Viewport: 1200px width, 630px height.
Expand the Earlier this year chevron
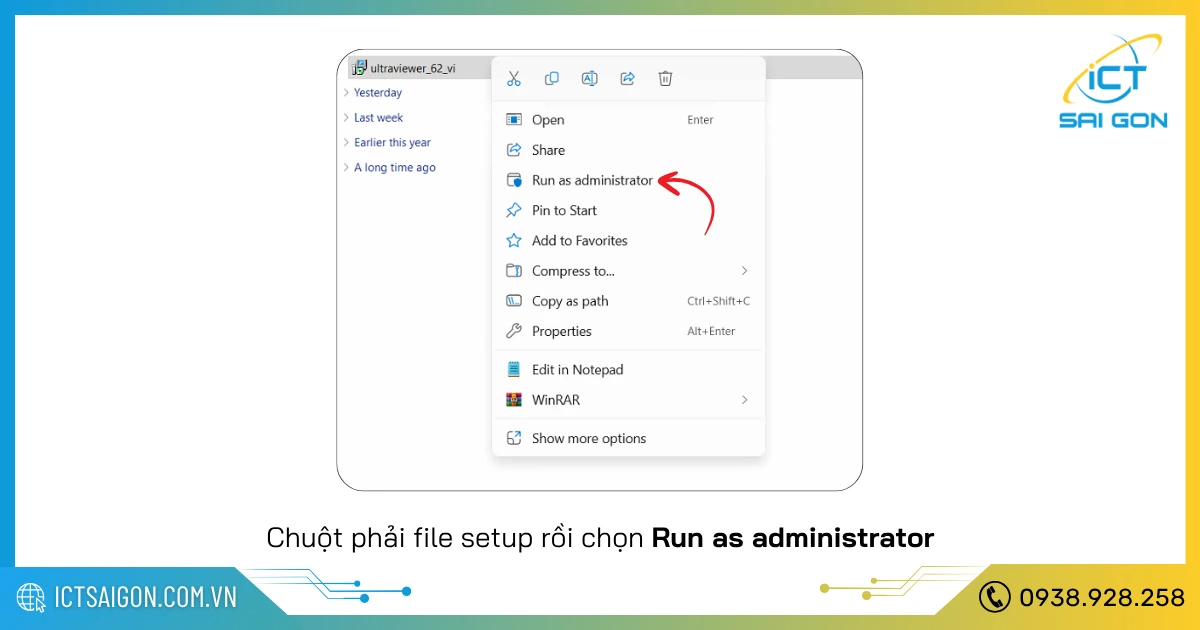[x=346, y=142]
